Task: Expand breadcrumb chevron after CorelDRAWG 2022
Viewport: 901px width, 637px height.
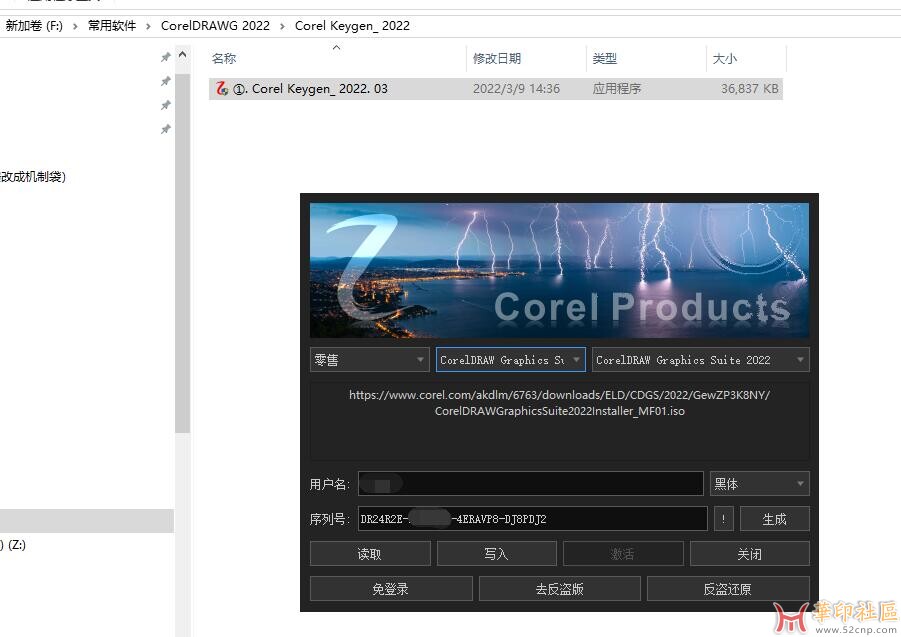Action: tap(282, 26)
